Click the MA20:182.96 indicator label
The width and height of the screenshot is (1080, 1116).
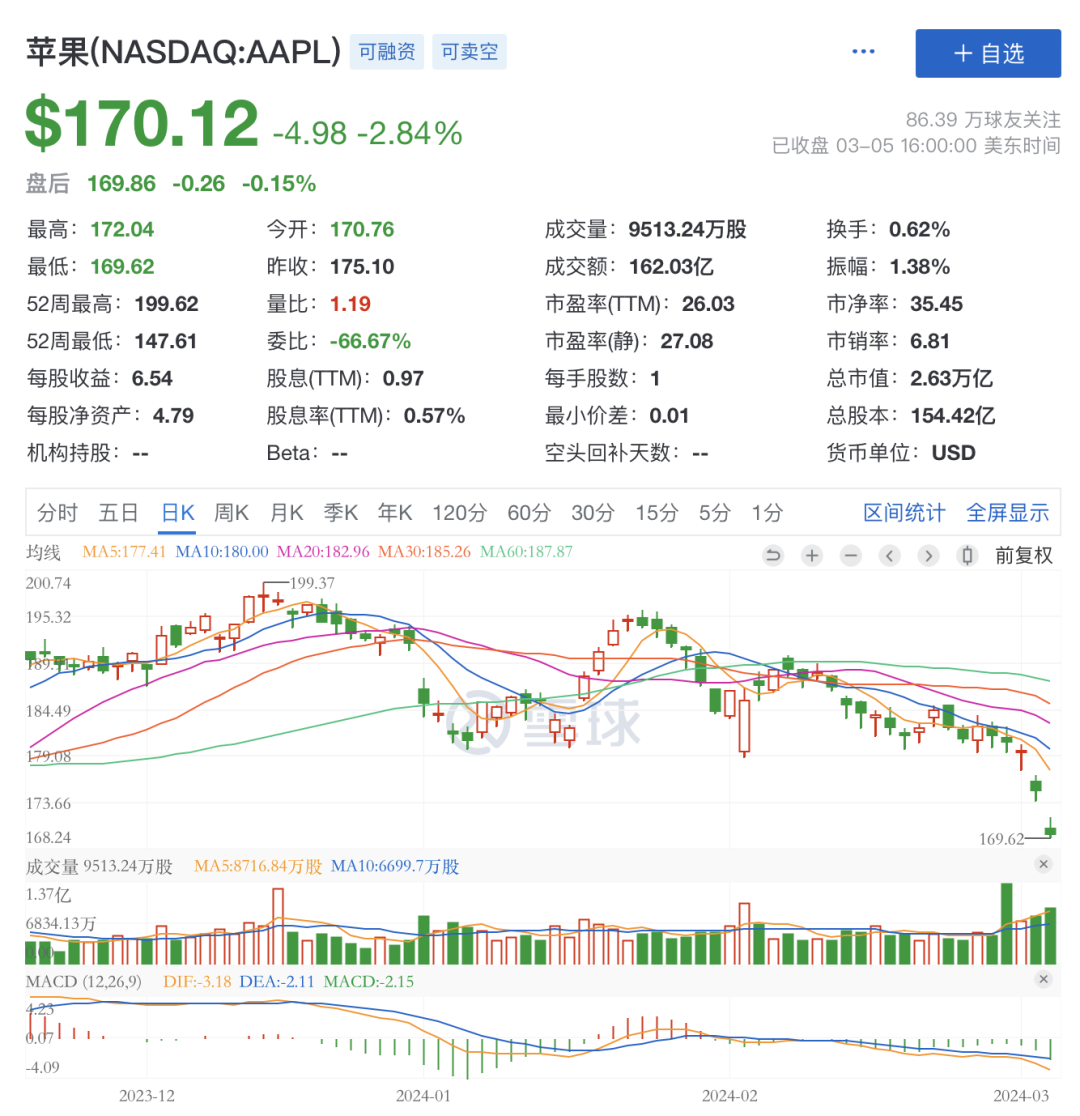(323, 552)
